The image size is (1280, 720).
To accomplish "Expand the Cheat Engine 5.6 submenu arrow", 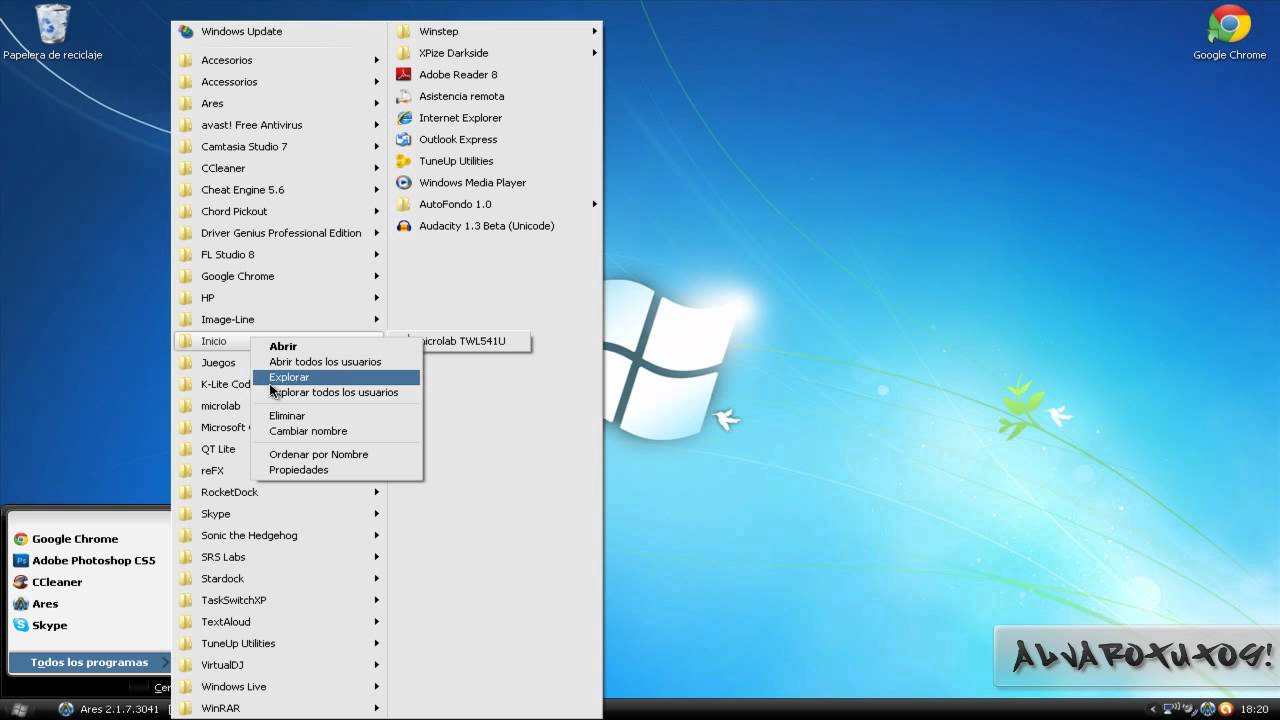I will click(377, 190).
